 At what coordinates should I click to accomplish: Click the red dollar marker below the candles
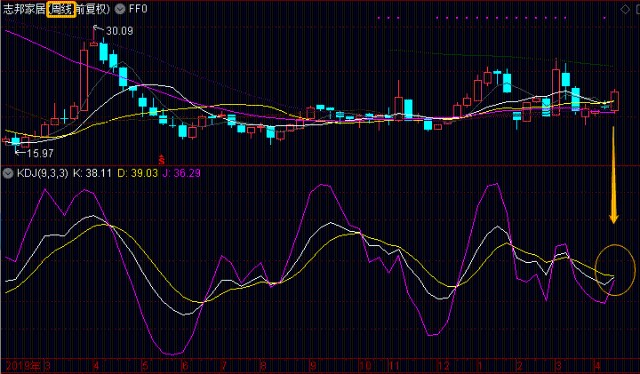point(162,159)
